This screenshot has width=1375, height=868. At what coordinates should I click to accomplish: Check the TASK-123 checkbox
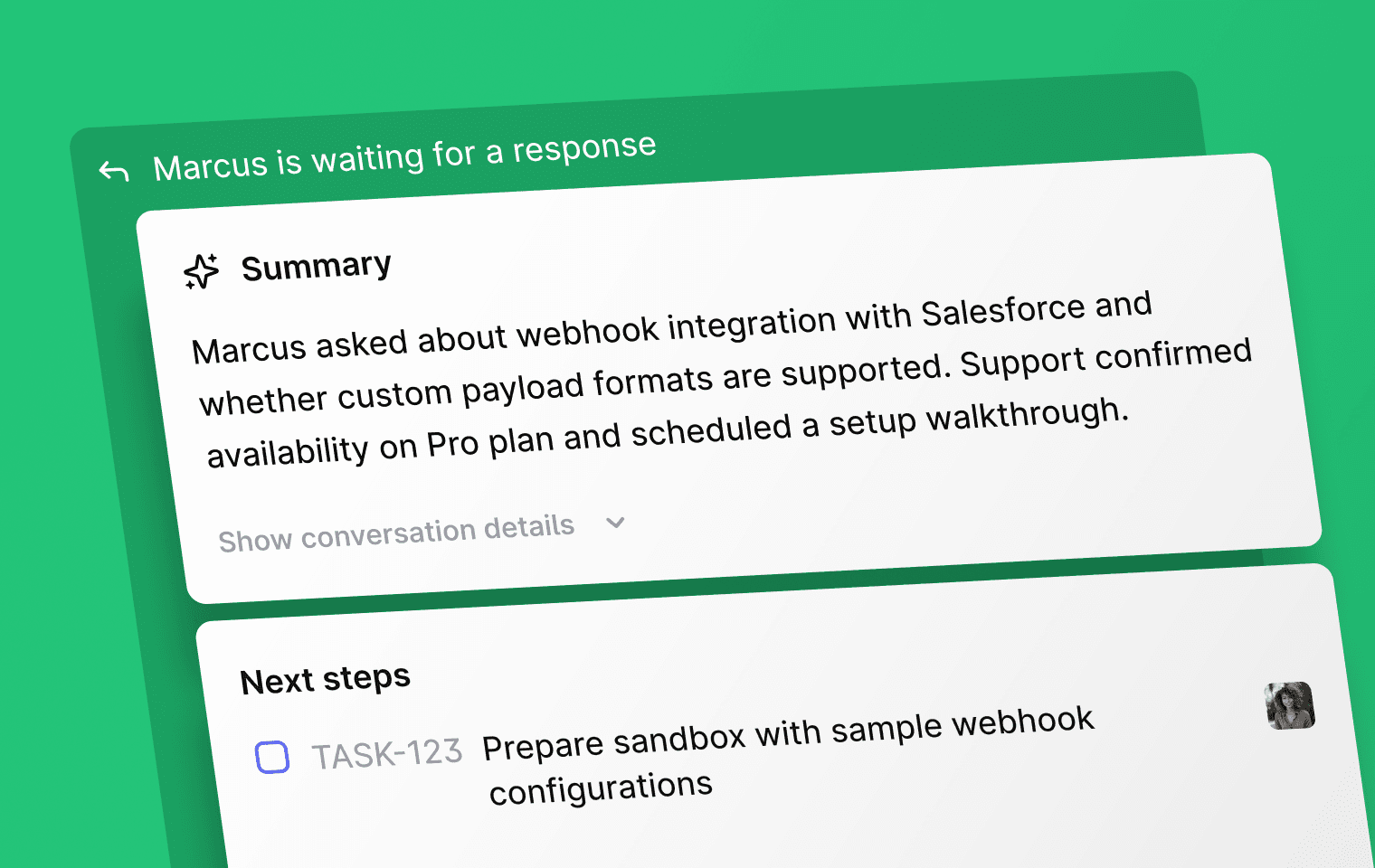(x=272, y=757)
